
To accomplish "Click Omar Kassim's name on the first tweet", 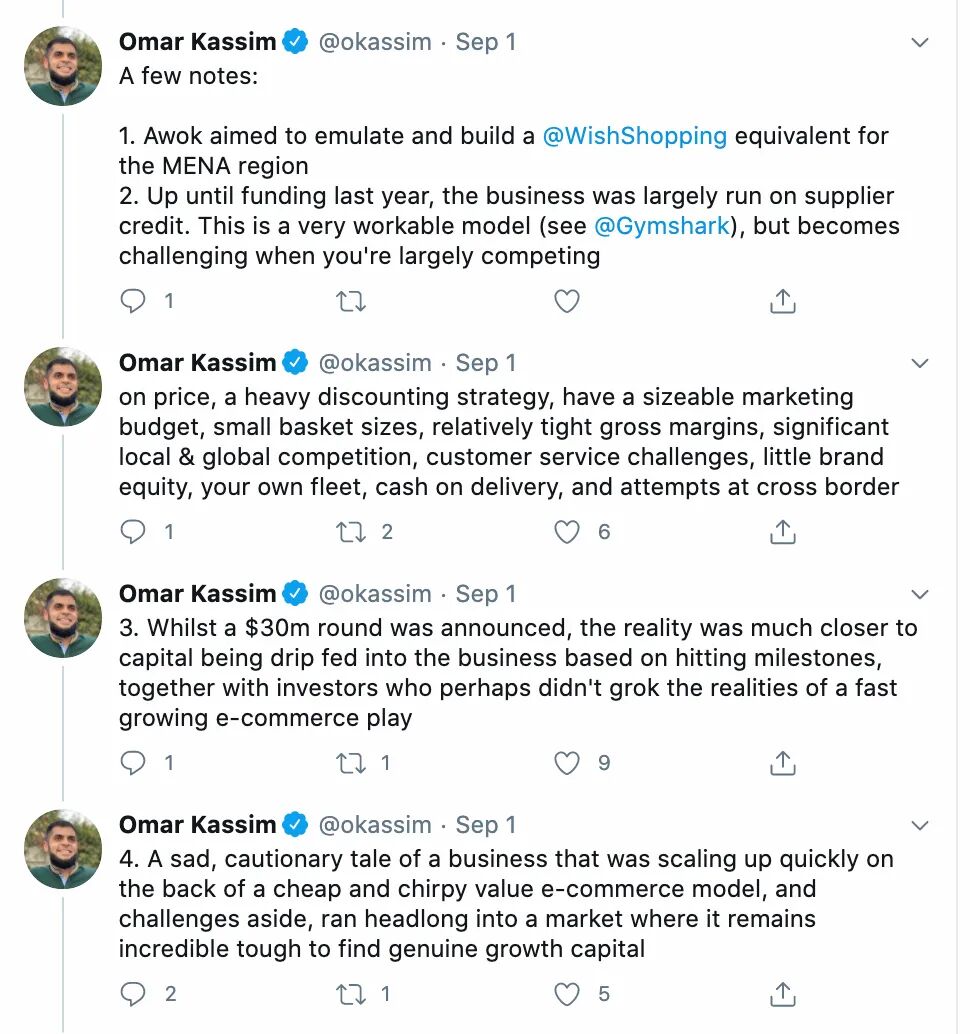I will click(x=197, y=42).
